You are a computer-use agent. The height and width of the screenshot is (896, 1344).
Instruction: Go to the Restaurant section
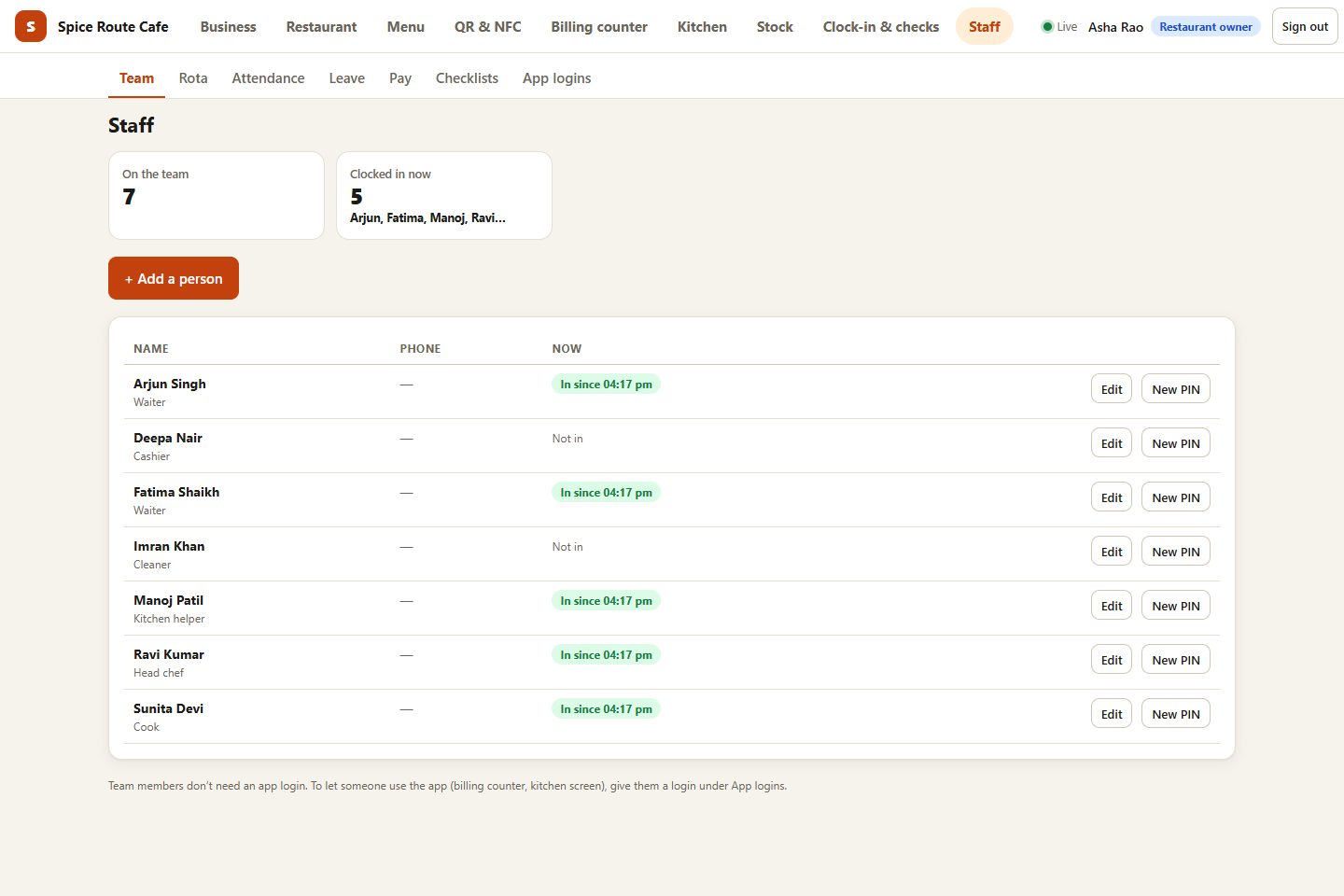click(321, 26)
